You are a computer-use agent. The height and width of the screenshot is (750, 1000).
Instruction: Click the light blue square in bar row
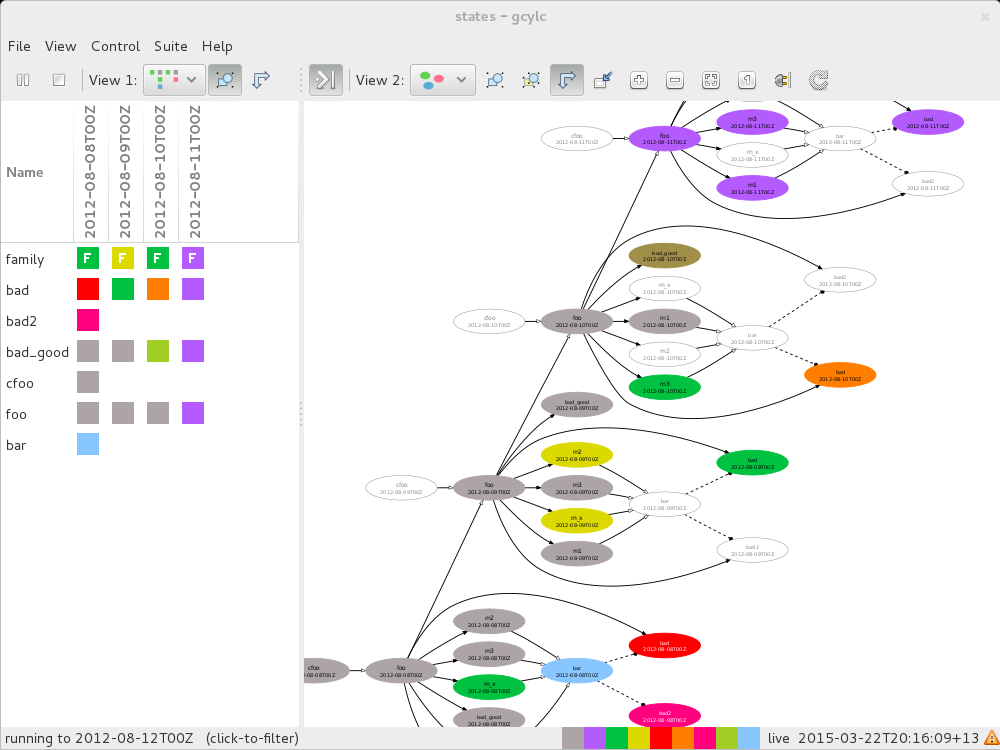pos(88,444)
